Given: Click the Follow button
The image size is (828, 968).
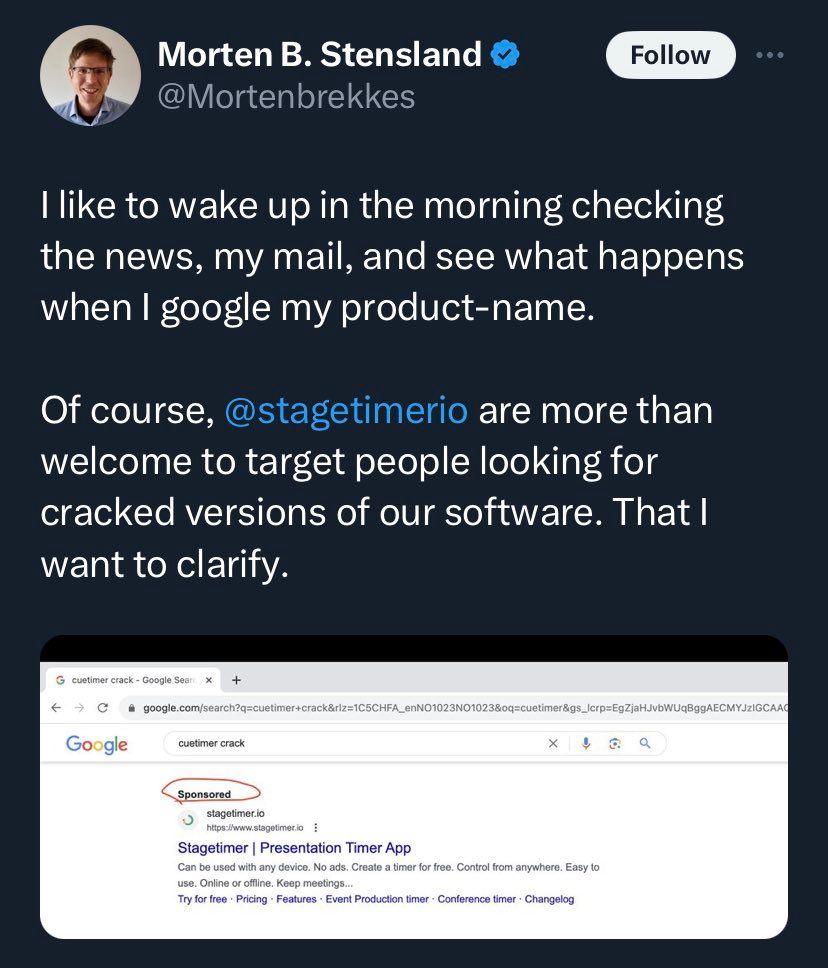Looking at the screenshot, I should tap(670, 55).
